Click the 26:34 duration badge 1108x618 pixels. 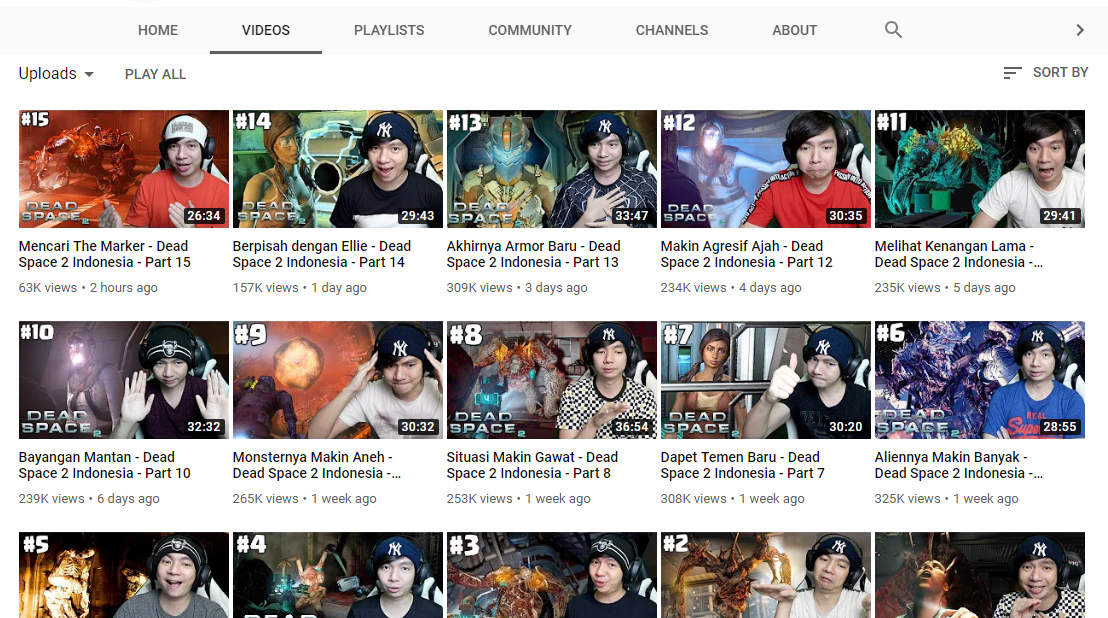click(x=204, y=215)
